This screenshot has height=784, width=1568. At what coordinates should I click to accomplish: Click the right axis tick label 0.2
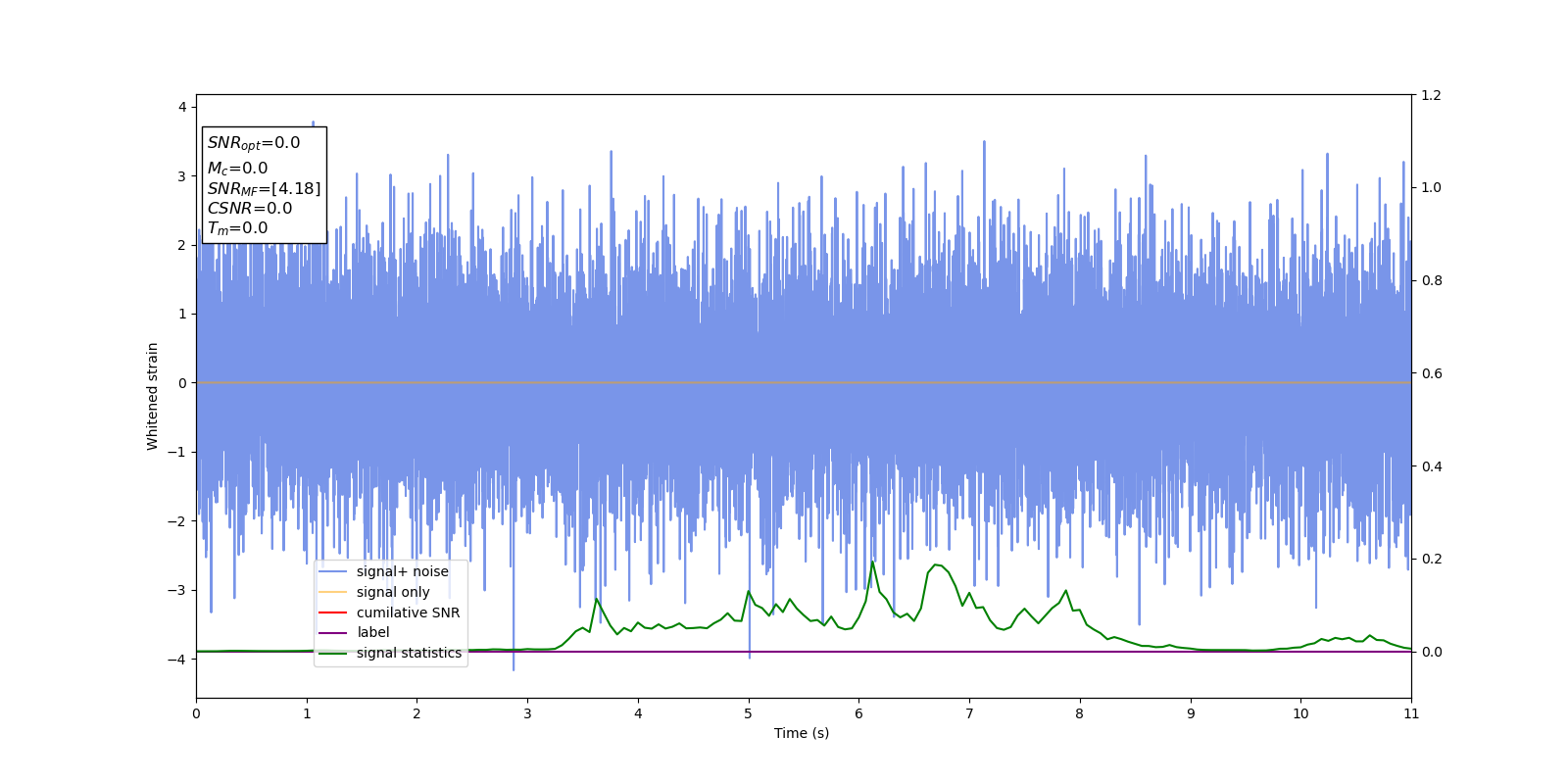[1431, 559]
